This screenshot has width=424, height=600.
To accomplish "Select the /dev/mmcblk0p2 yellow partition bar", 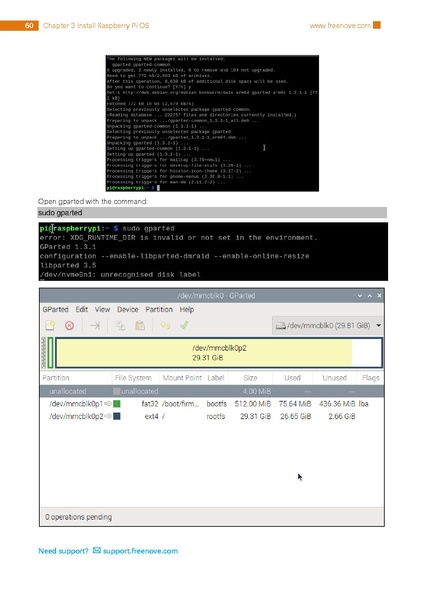I will (219, 353).
